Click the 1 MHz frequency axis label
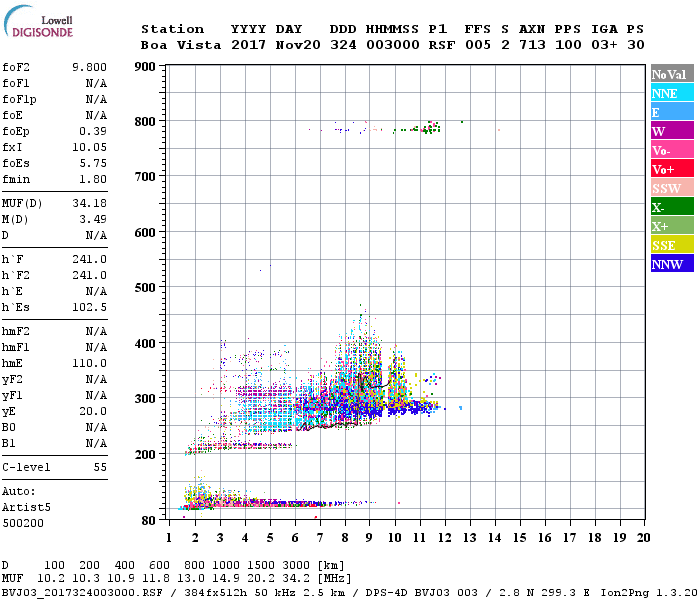700x600 pixels. point(169,538)
